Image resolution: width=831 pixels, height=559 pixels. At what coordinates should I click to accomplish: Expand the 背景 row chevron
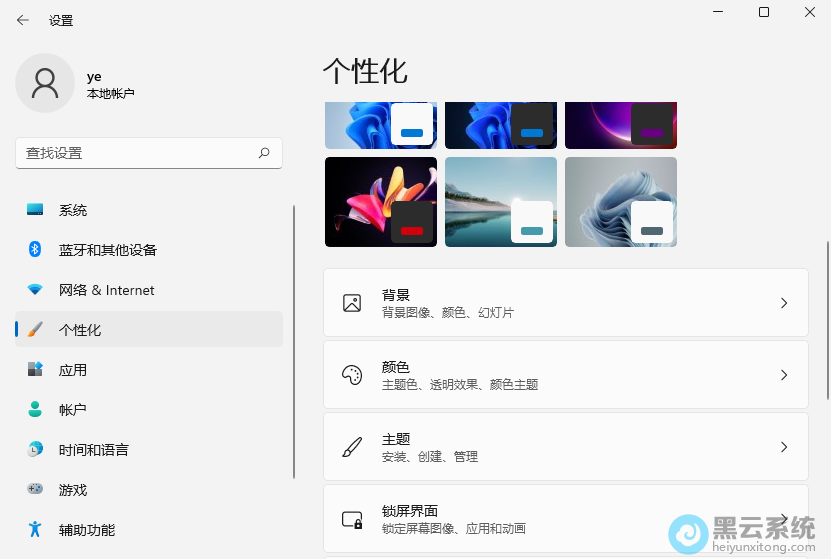(784, 303)
